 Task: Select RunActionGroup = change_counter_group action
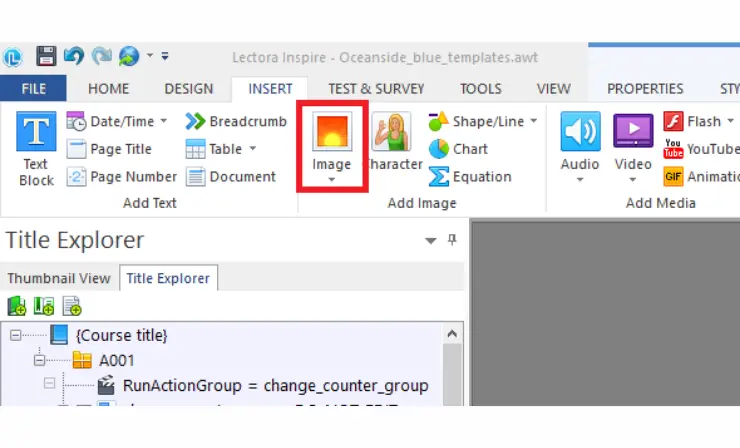(276, 386)
